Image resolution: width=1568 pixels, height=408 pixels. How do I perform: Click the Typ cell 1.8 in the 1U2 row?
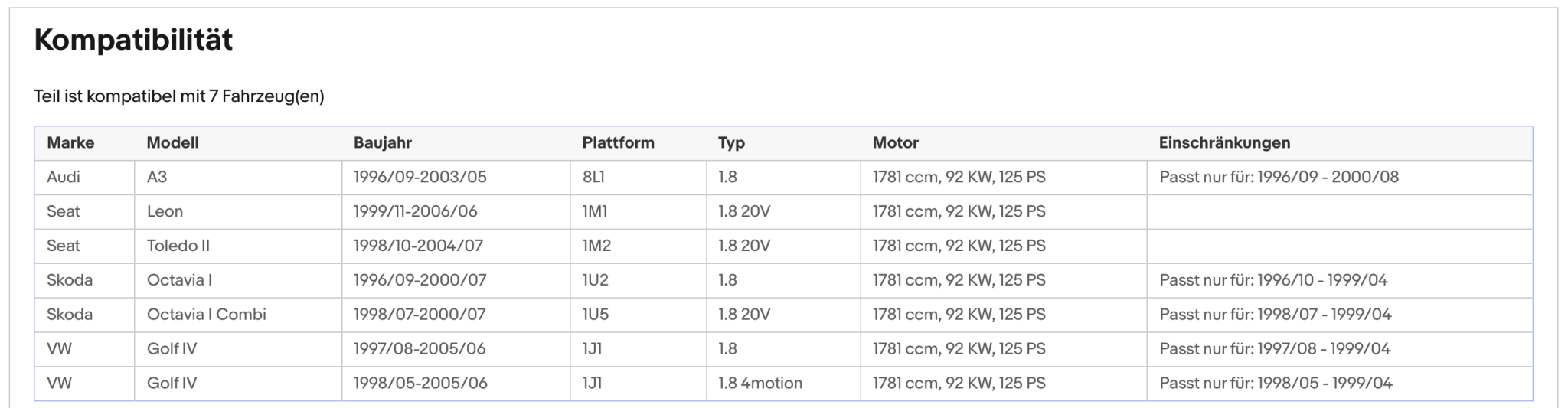(x=783, y=281)
